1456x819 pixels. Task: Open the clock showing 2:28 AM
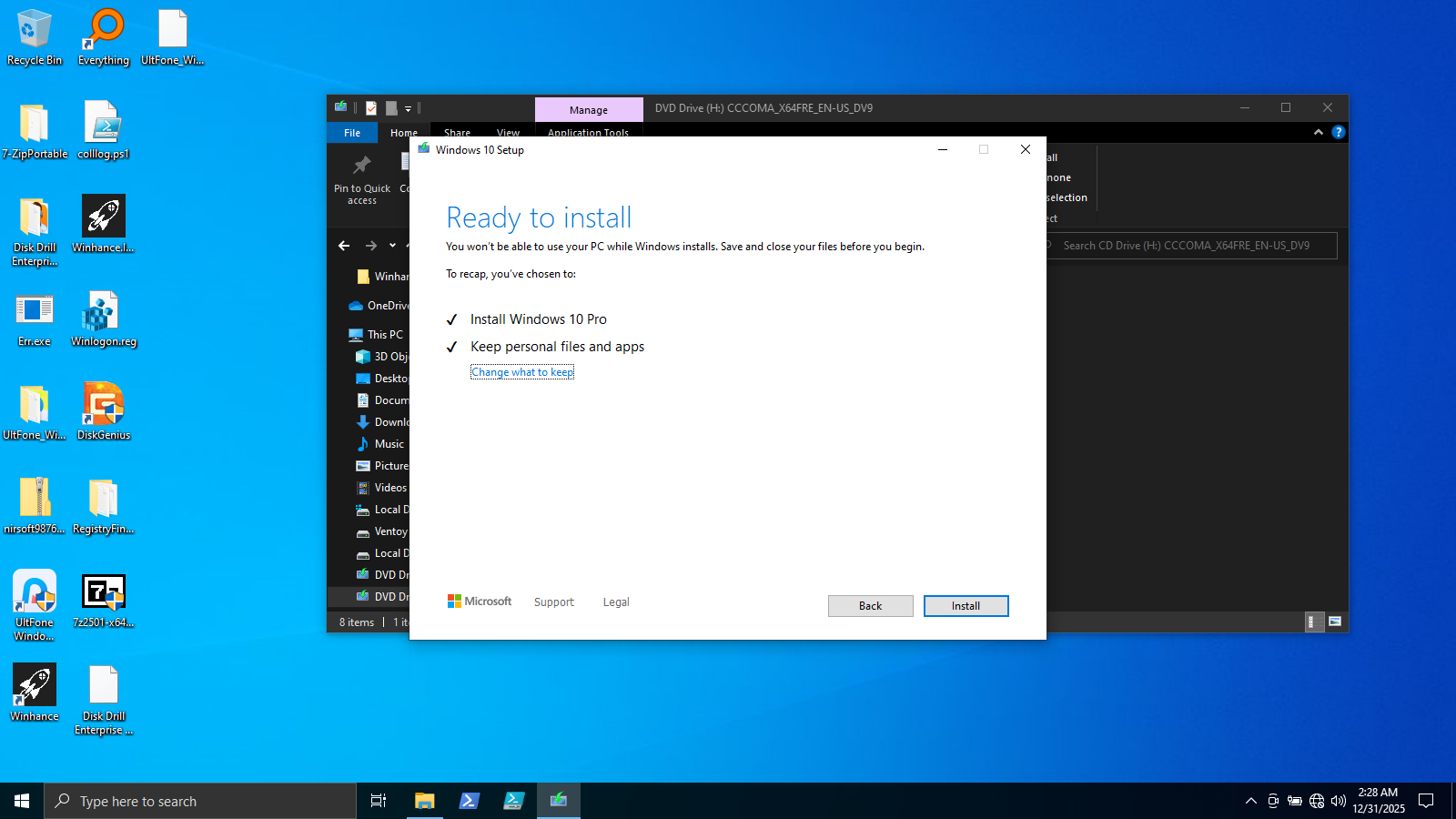click(x=1378, y=801)
